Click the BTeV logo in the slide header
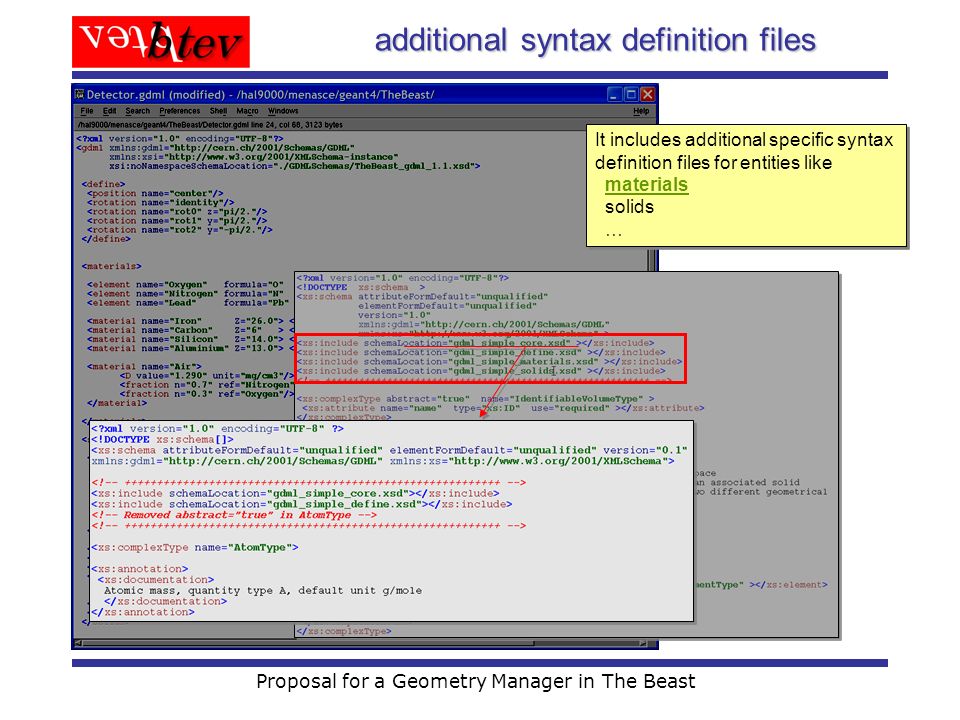The height and width of the screenshot is (720, 960). (161, 42)
